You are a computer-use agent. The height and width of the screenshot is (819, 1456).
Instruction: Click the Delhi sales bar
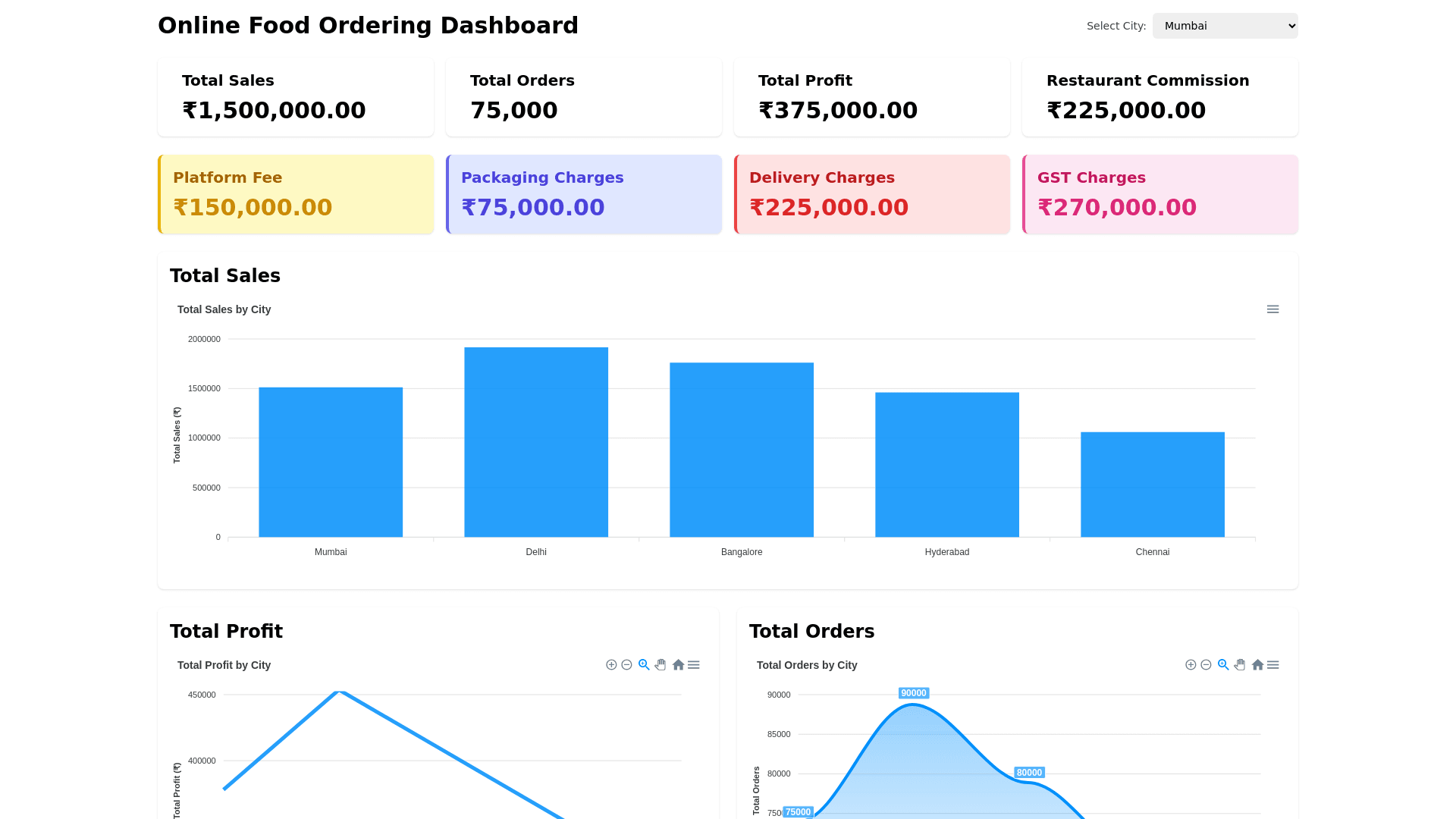pos(536,442)
